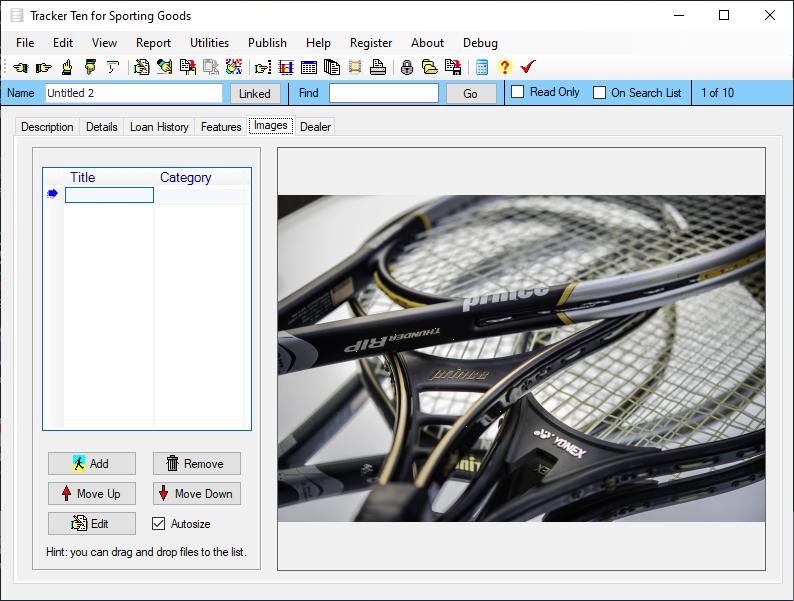Click the printer icon

click(x=378, y=67)
